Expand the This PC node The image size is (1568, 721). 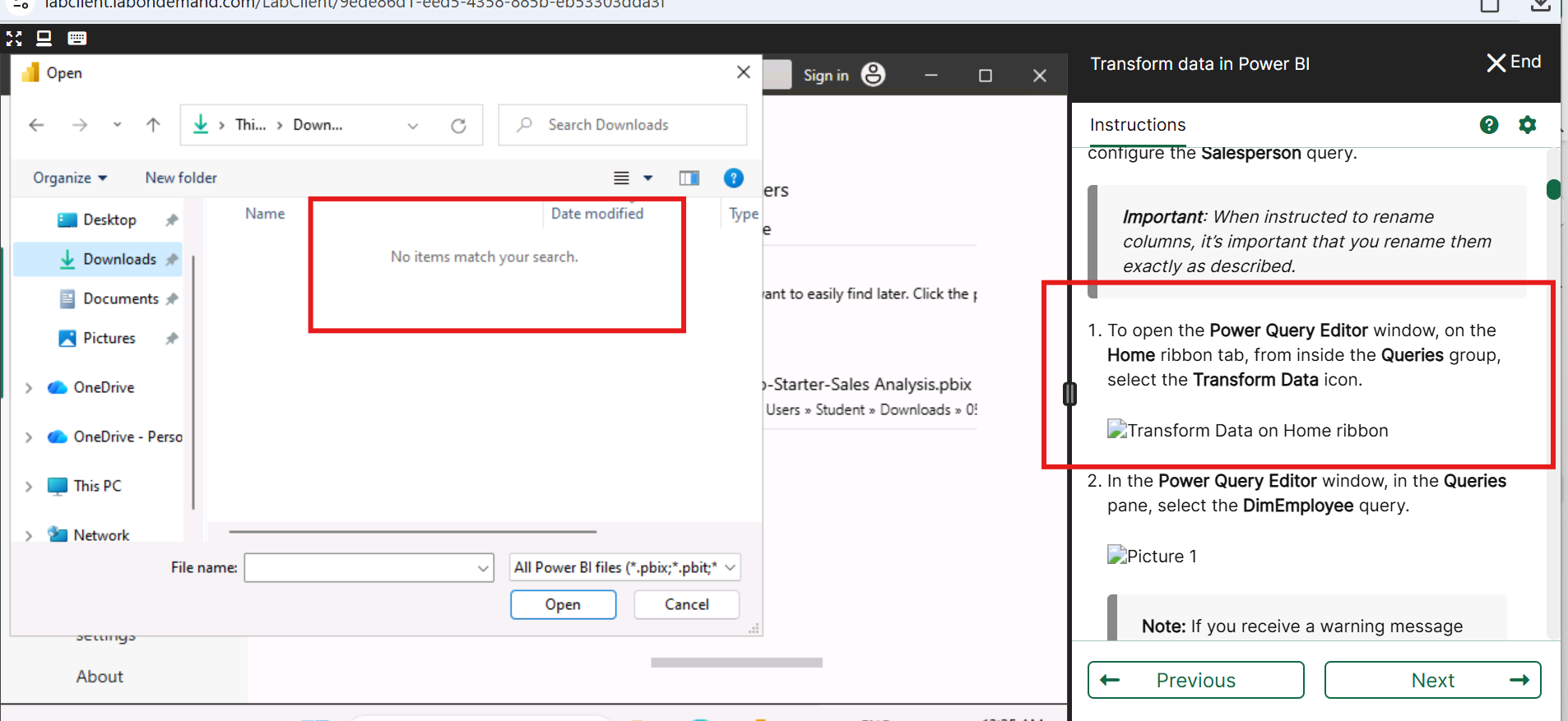click(x=29, y=487)
